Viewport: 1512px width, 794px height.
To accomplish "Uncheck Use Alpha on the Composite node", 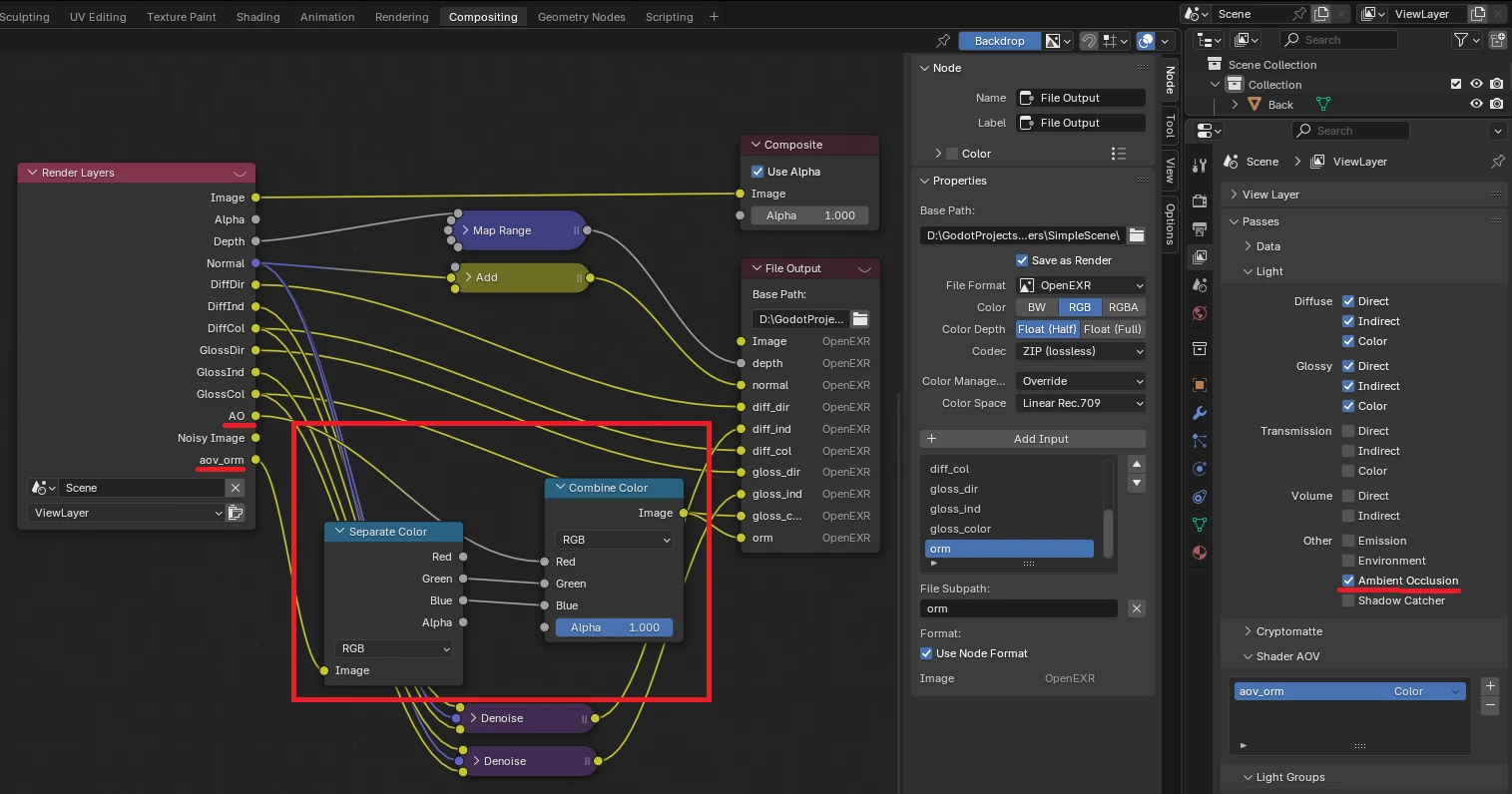I will pyautogui.click(x=757, y=171).
